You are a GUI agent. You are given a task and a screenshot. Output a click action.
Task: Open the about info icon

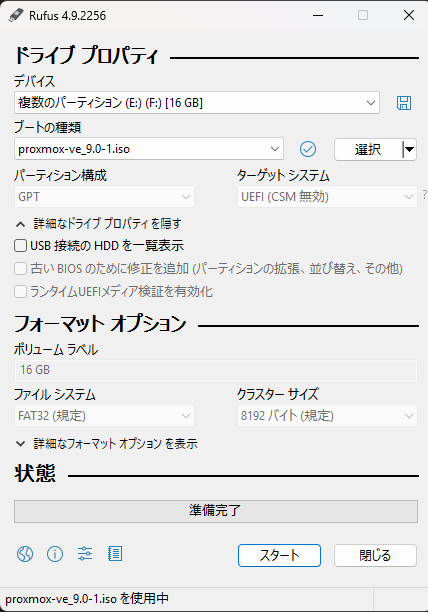point(55,553)
